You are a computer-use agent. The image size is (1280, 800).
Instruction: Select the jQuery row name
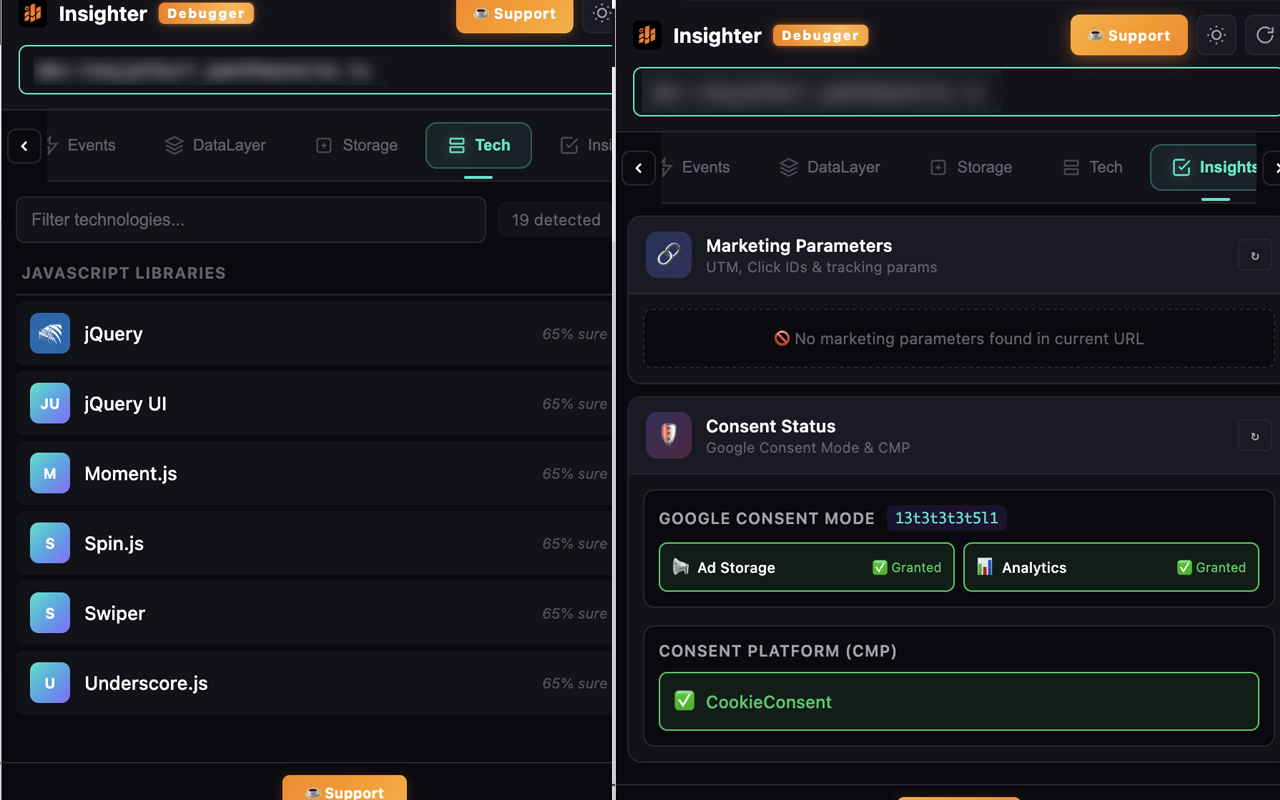point(113,334)
